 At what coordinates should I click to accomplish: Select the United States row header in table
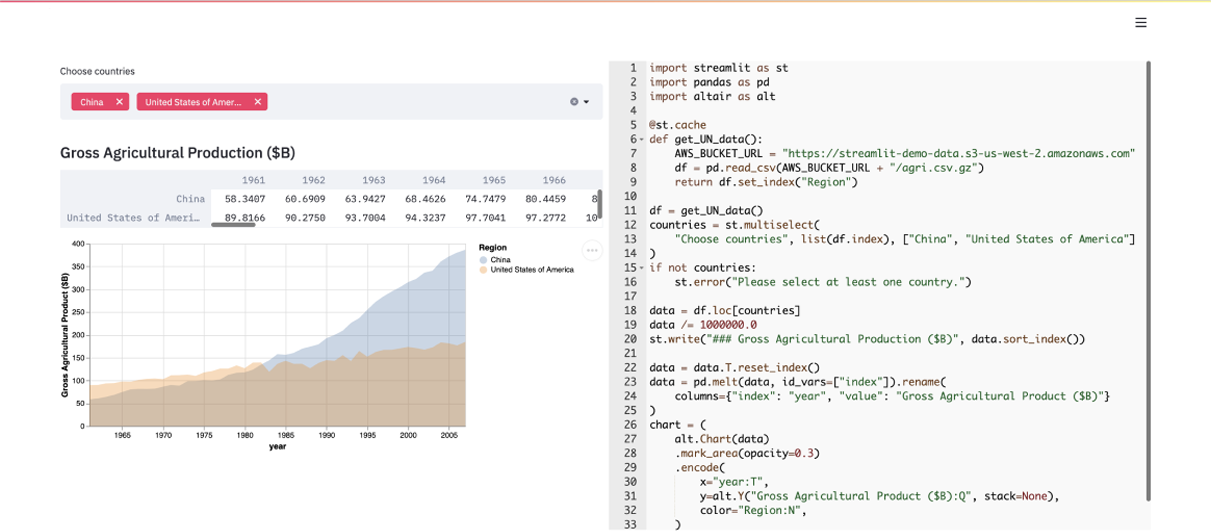point(133,217)
